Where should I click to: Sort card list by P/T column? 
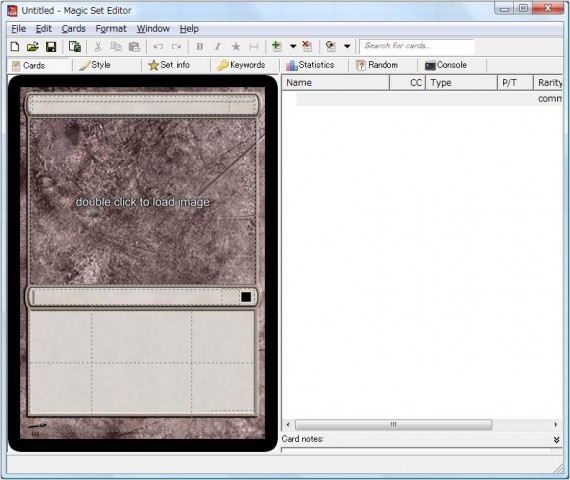[515, 83]
